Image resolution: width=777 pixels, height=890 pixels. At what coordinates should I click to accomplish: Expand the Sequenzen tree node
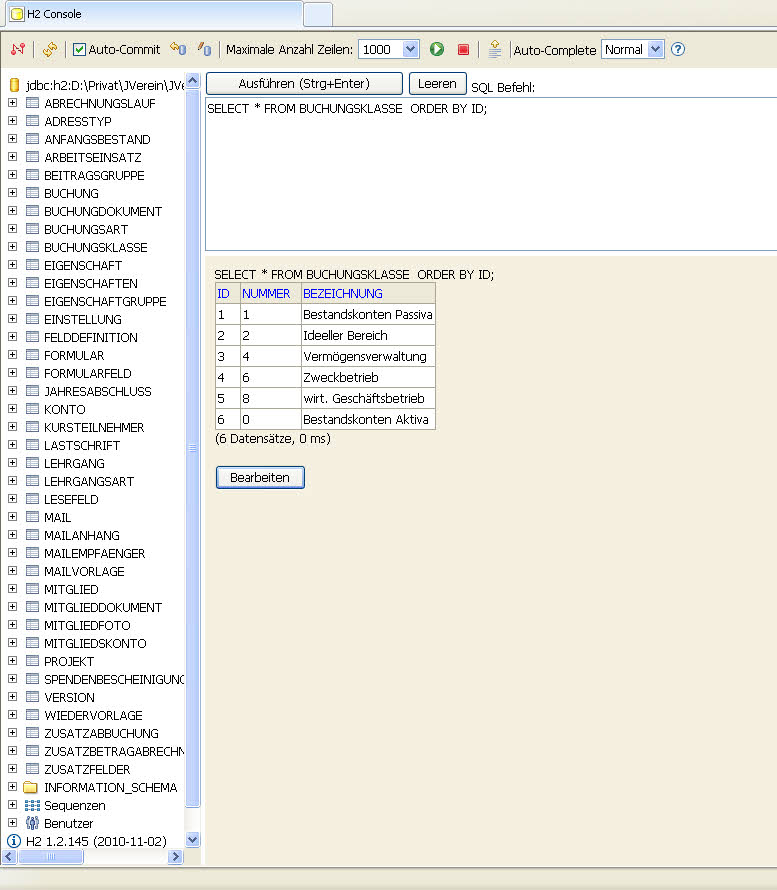click(13, 805)
